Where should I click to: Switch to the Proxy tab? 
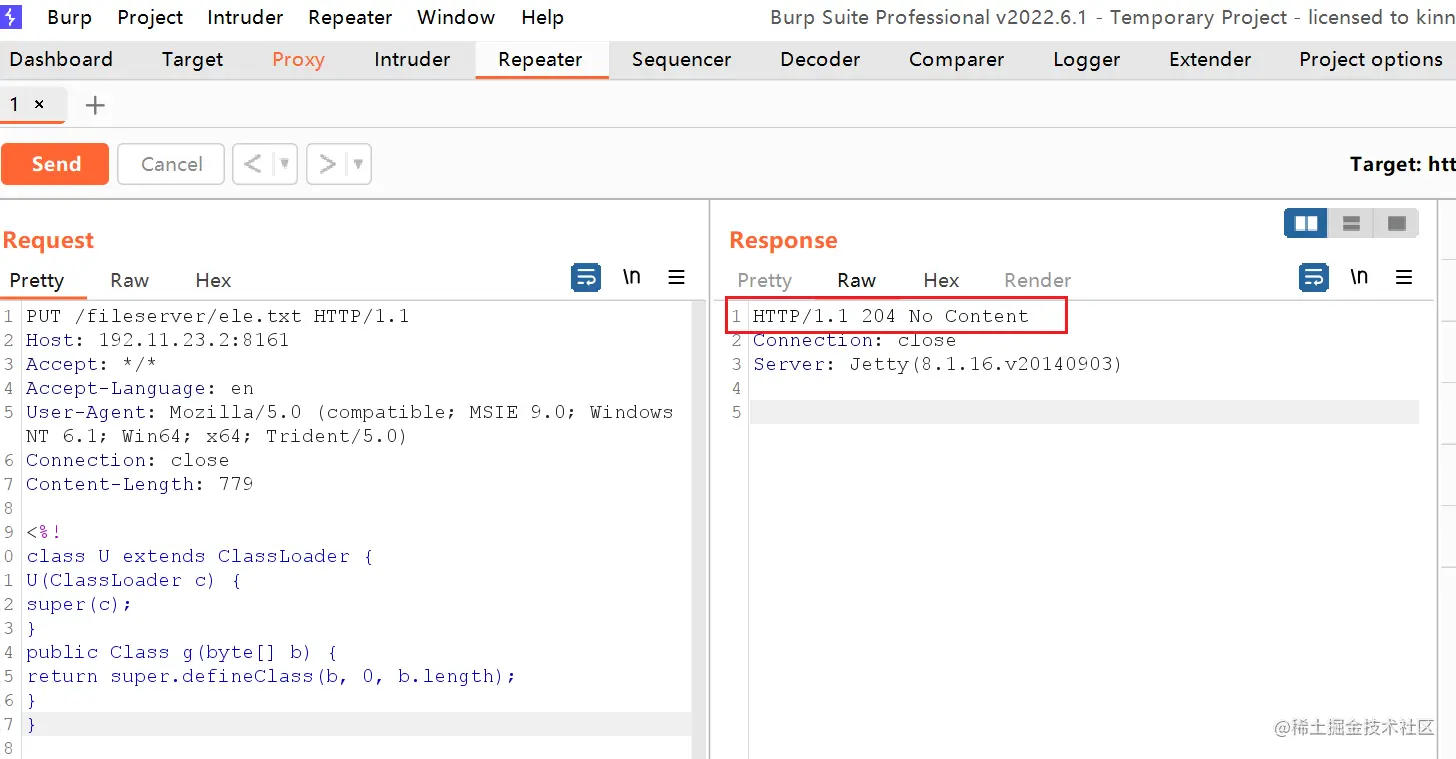(298, 59)
